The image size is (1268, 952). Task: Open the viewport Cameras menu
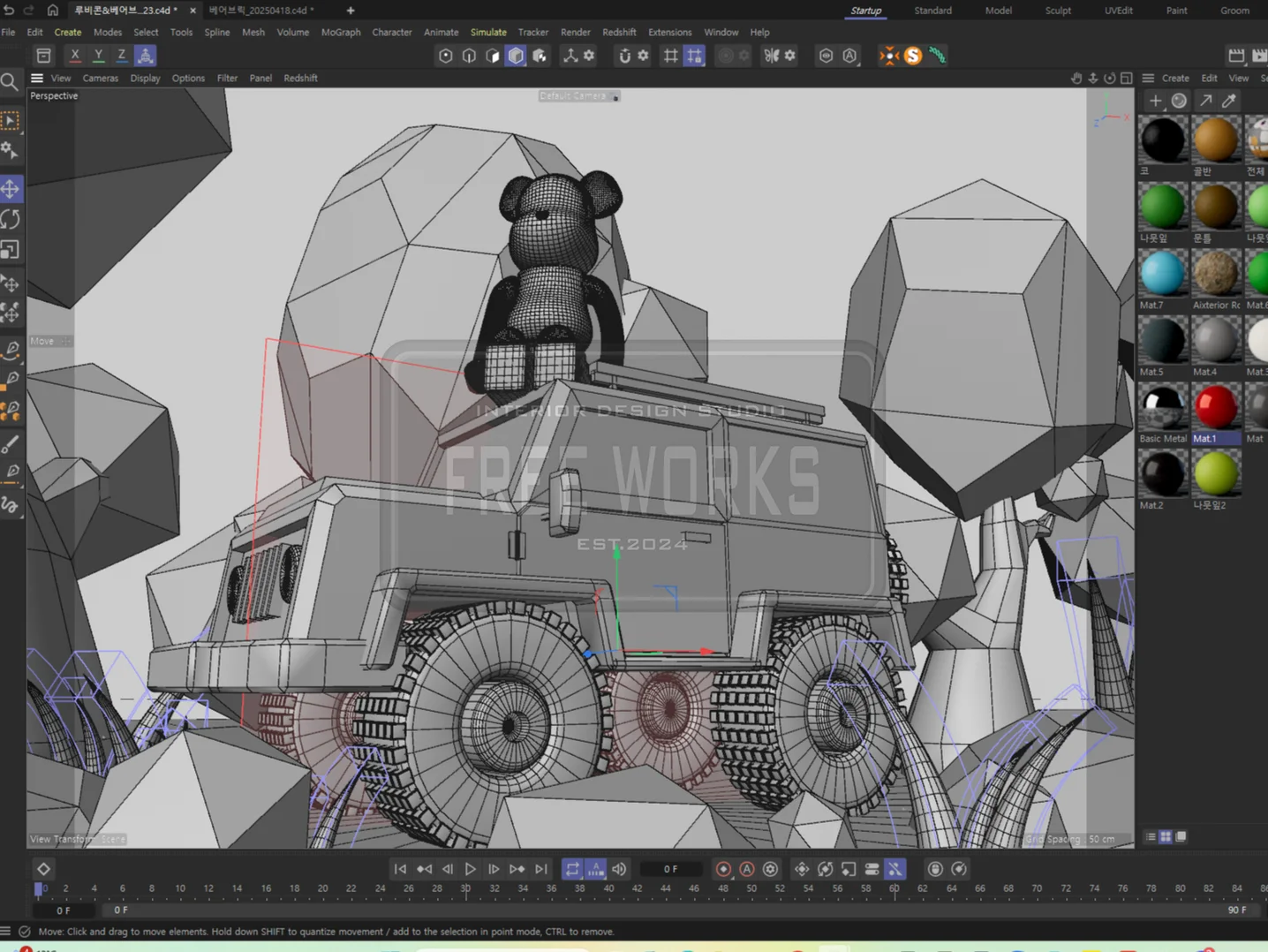tap(100, 78)
